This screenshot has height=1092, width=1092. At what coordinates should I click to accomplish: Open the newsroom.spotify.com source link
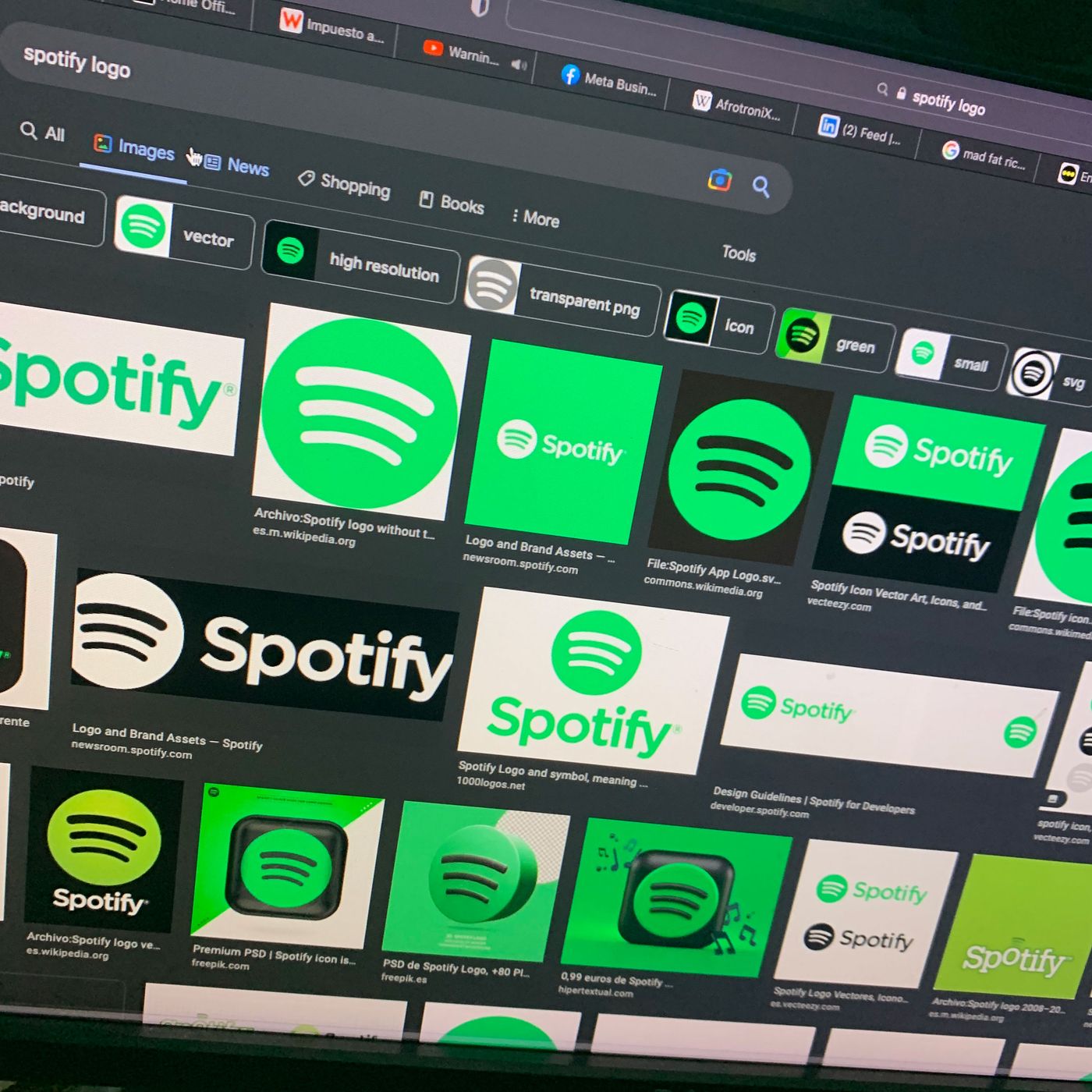click(520, 567)
